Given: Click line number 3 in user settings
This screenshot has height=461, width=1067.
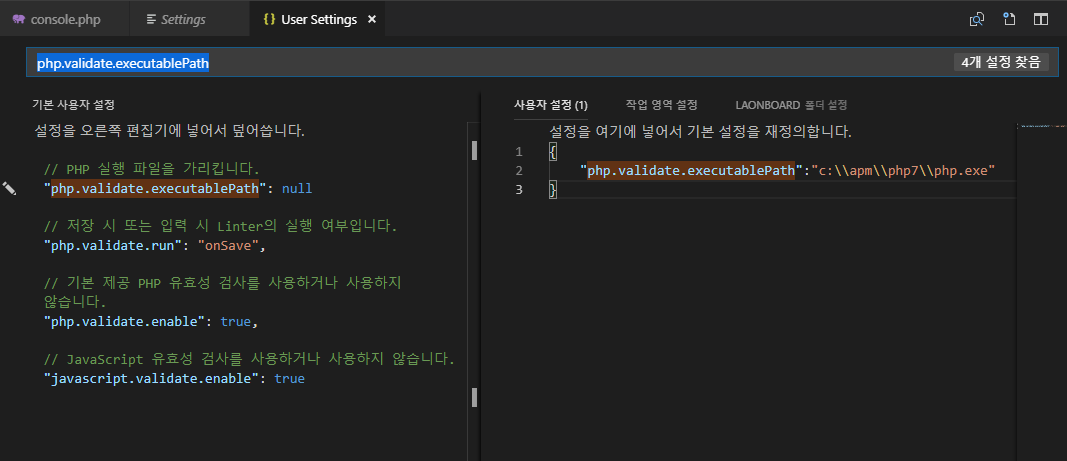Looking at the screenshot, I should (519, 189).
